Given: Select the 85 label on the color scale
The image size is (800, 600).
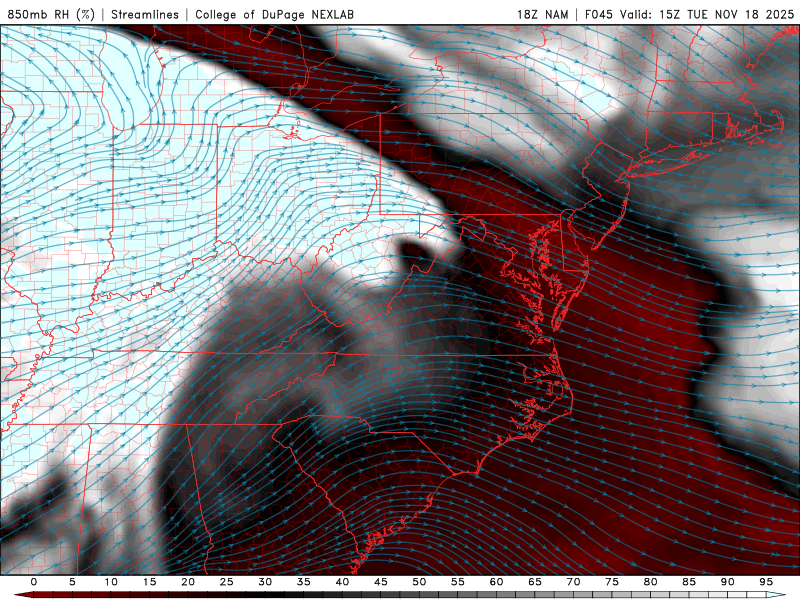Looking at the screenshot, I should (689, 582).
